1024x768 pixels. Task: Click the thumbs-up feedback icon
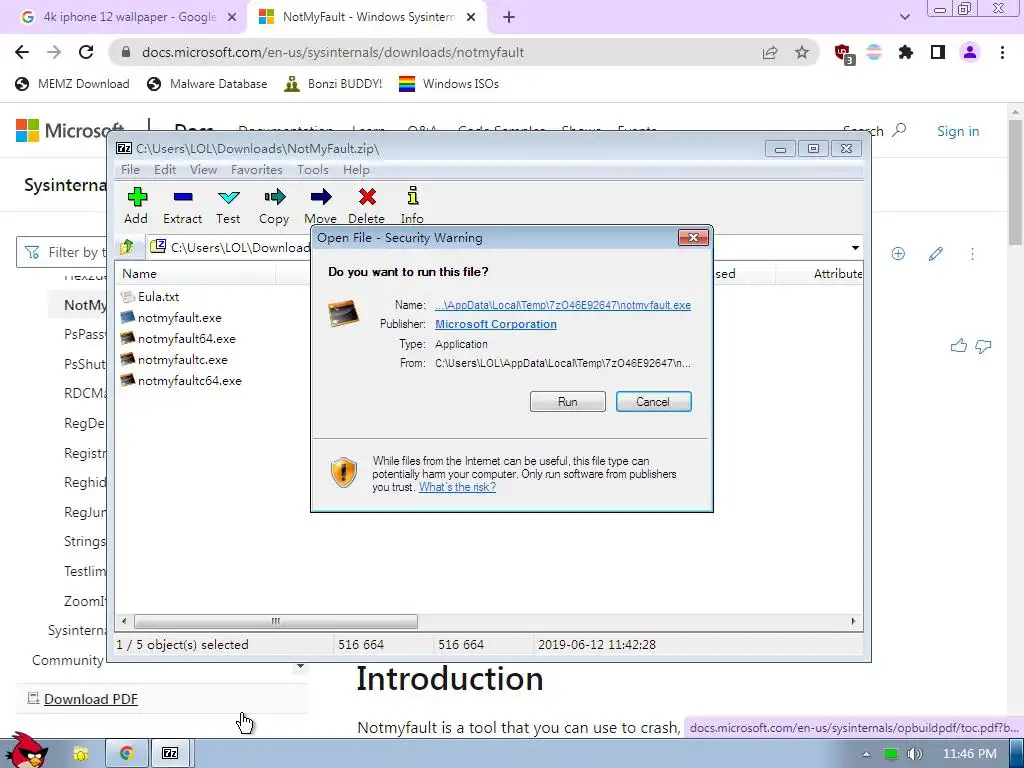(x=958, y=345)
